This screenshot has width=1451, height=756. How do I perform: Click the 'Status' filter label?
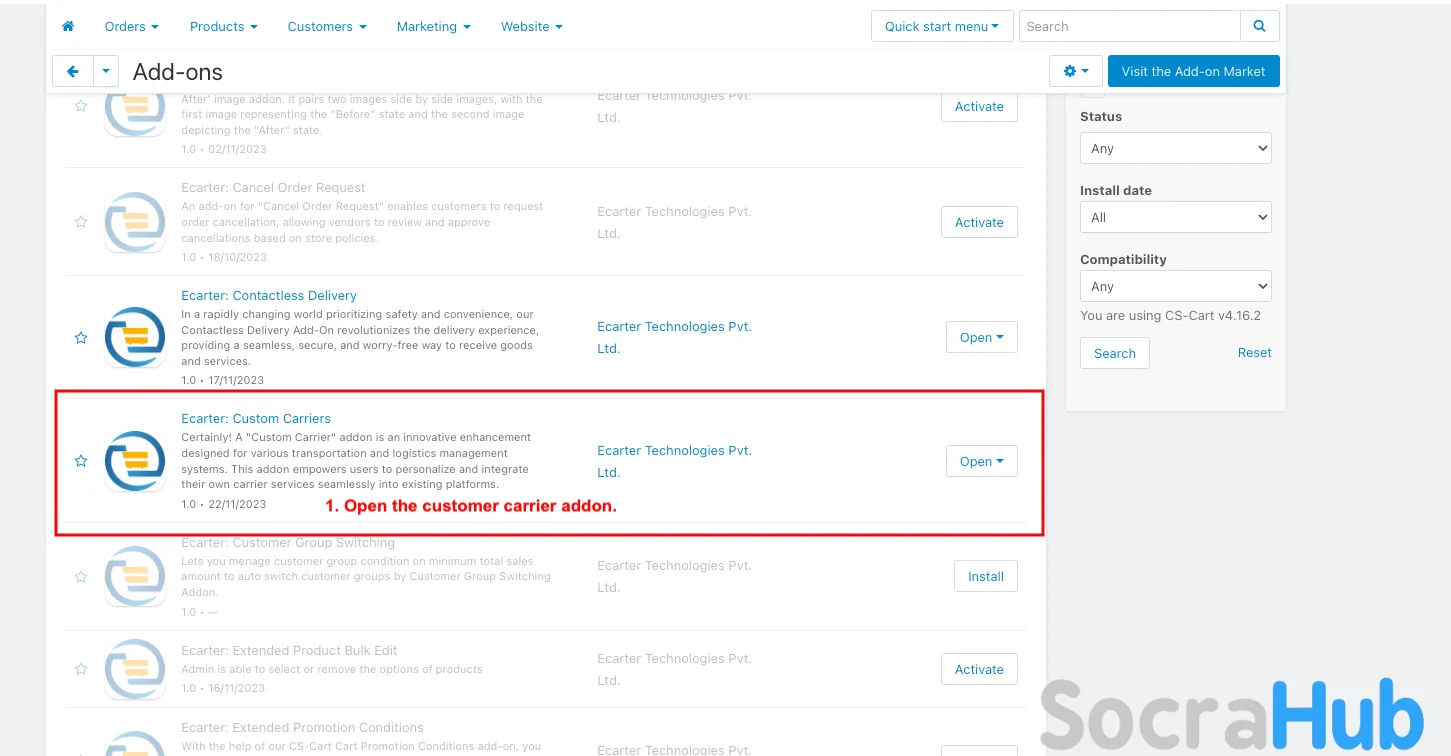1101,116
